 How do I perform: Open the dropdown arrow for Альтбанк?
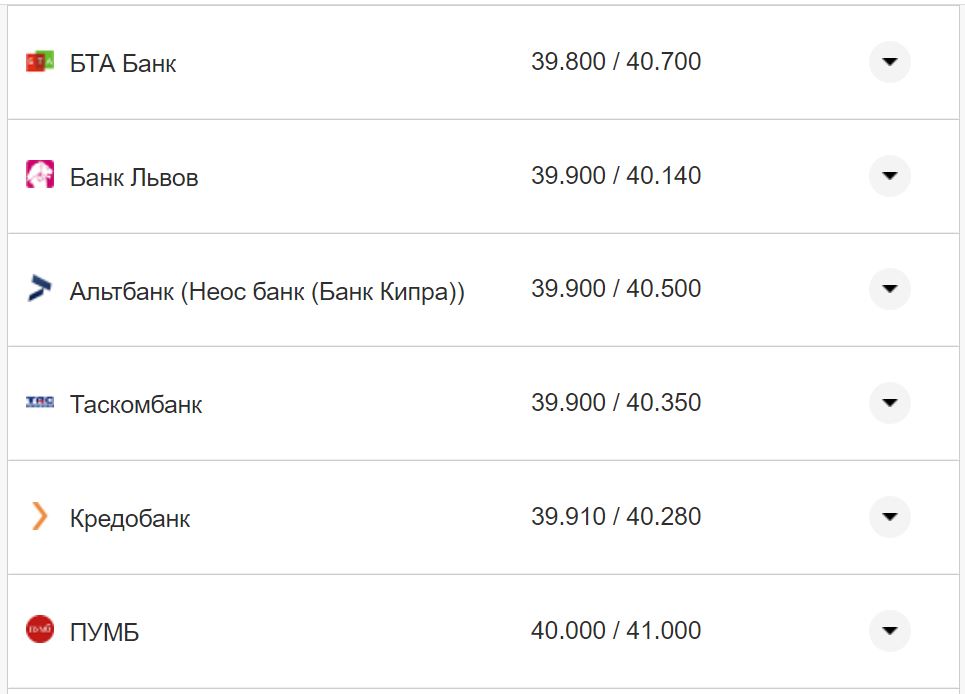coord(889,289)
